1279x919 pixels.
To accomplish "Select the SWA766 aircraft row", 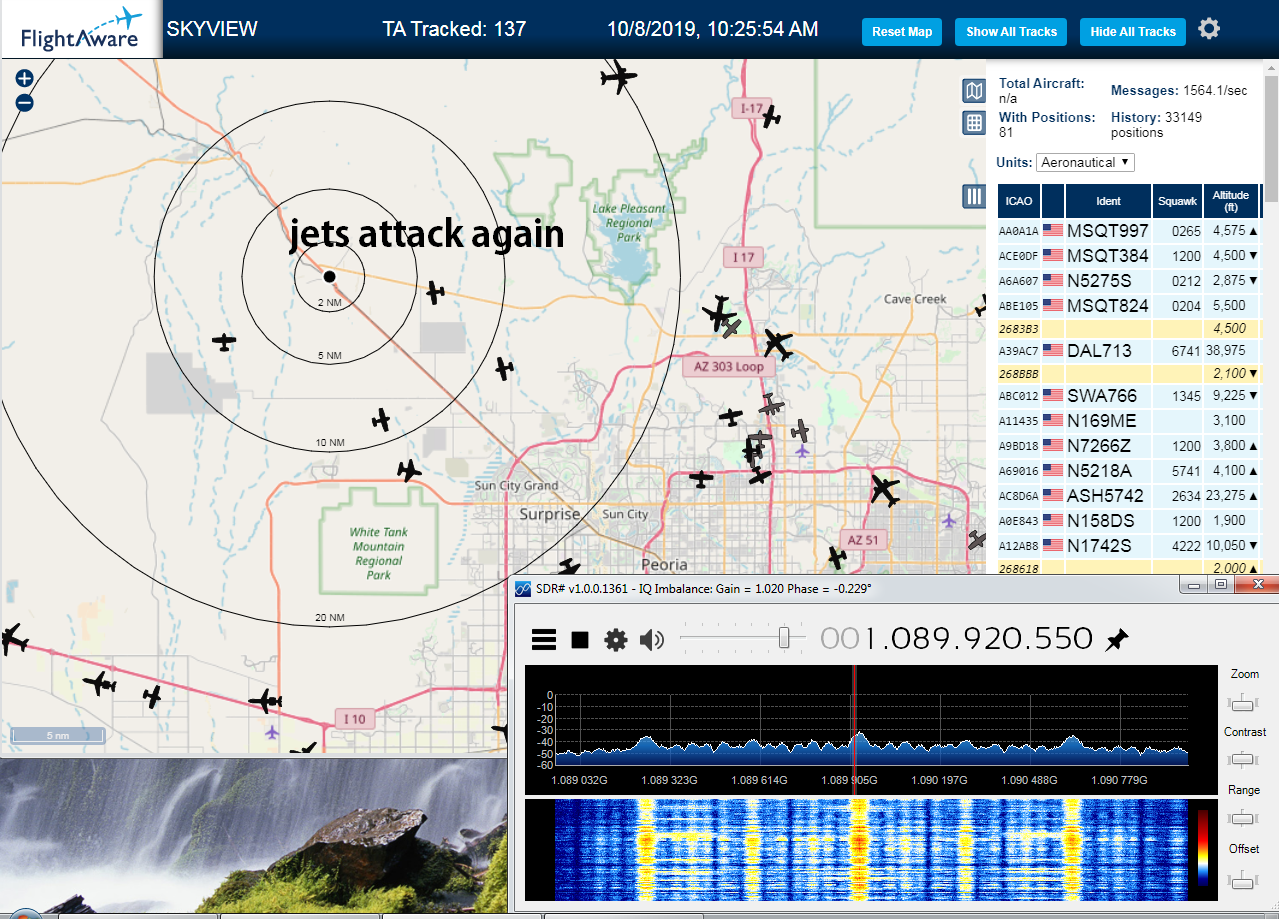I will click(x=1128, y=396).
